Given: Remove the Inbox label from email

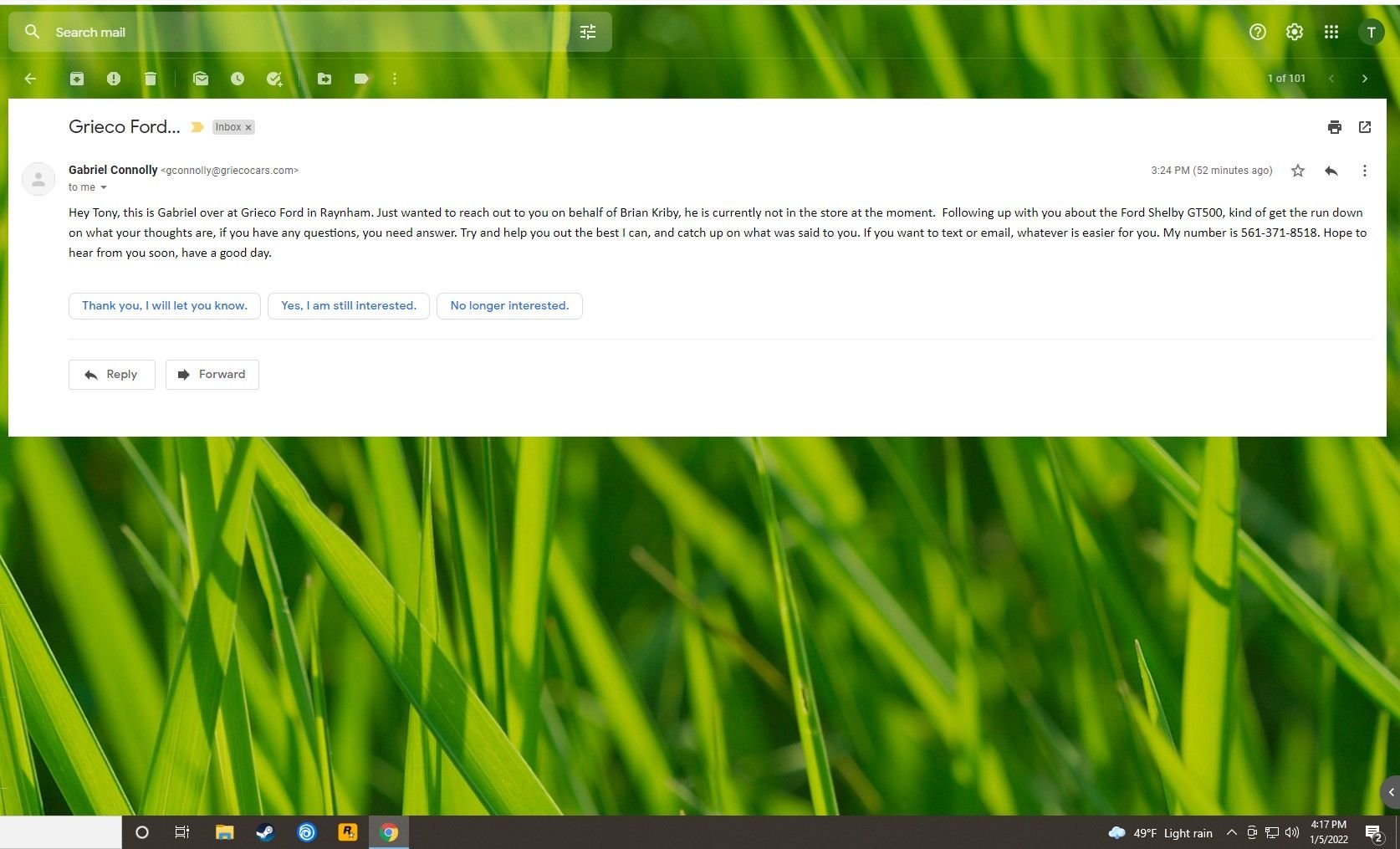Looking at the screenshot, I should pyautogui.click(x=248, y=127).
